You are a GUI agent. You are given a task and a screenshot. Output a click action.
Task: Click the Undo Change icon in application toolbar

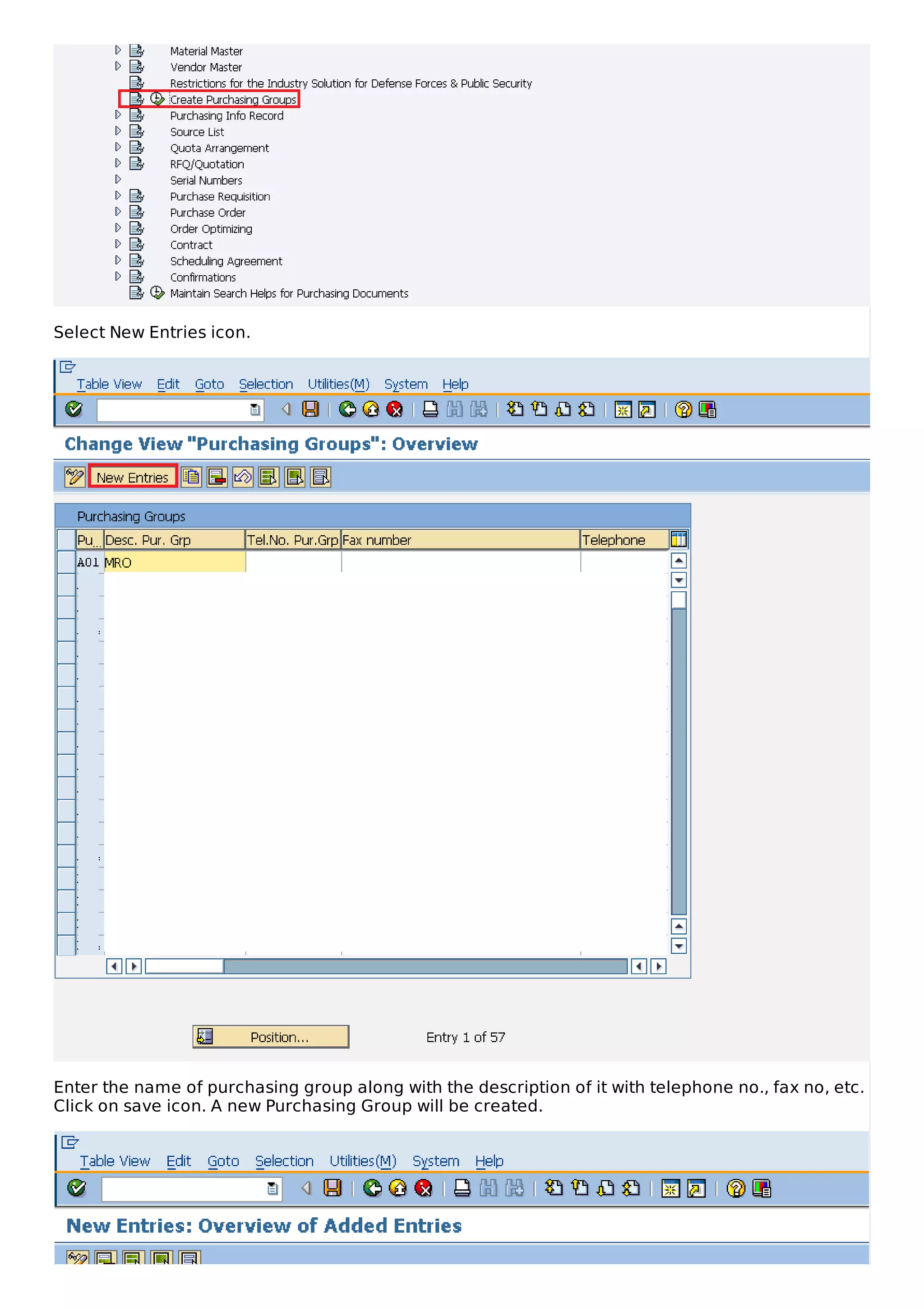243,477
